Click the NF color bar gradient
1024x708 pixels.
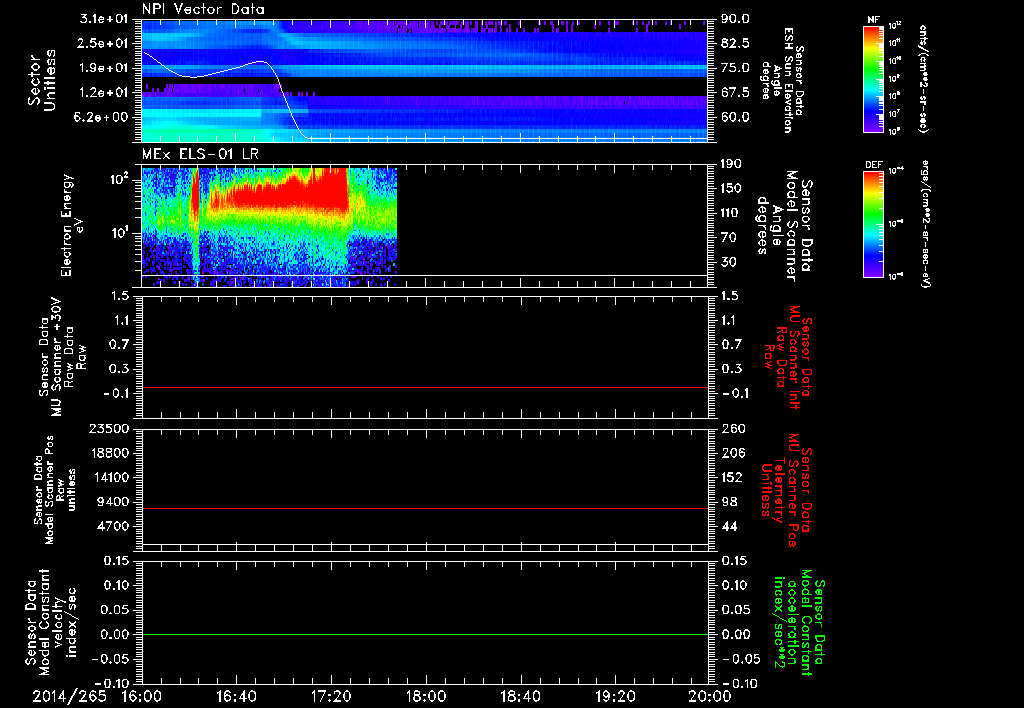(x=873, y=78)
